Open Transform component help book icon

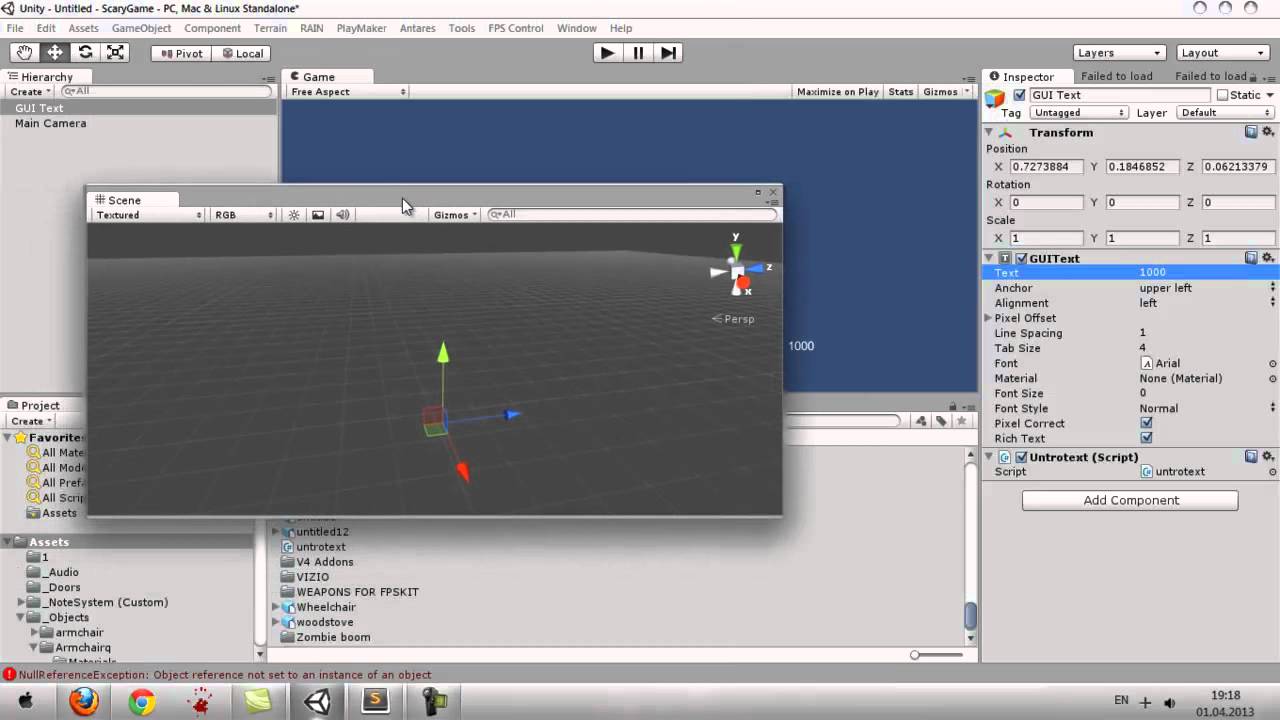tap(1251, 132)
